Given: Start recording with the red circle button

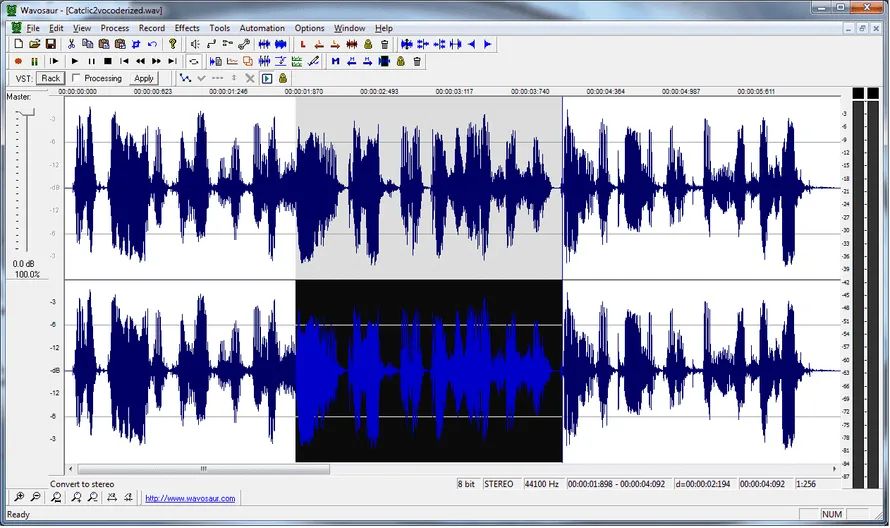Looking at the screenshot, I should click(18, 61).
